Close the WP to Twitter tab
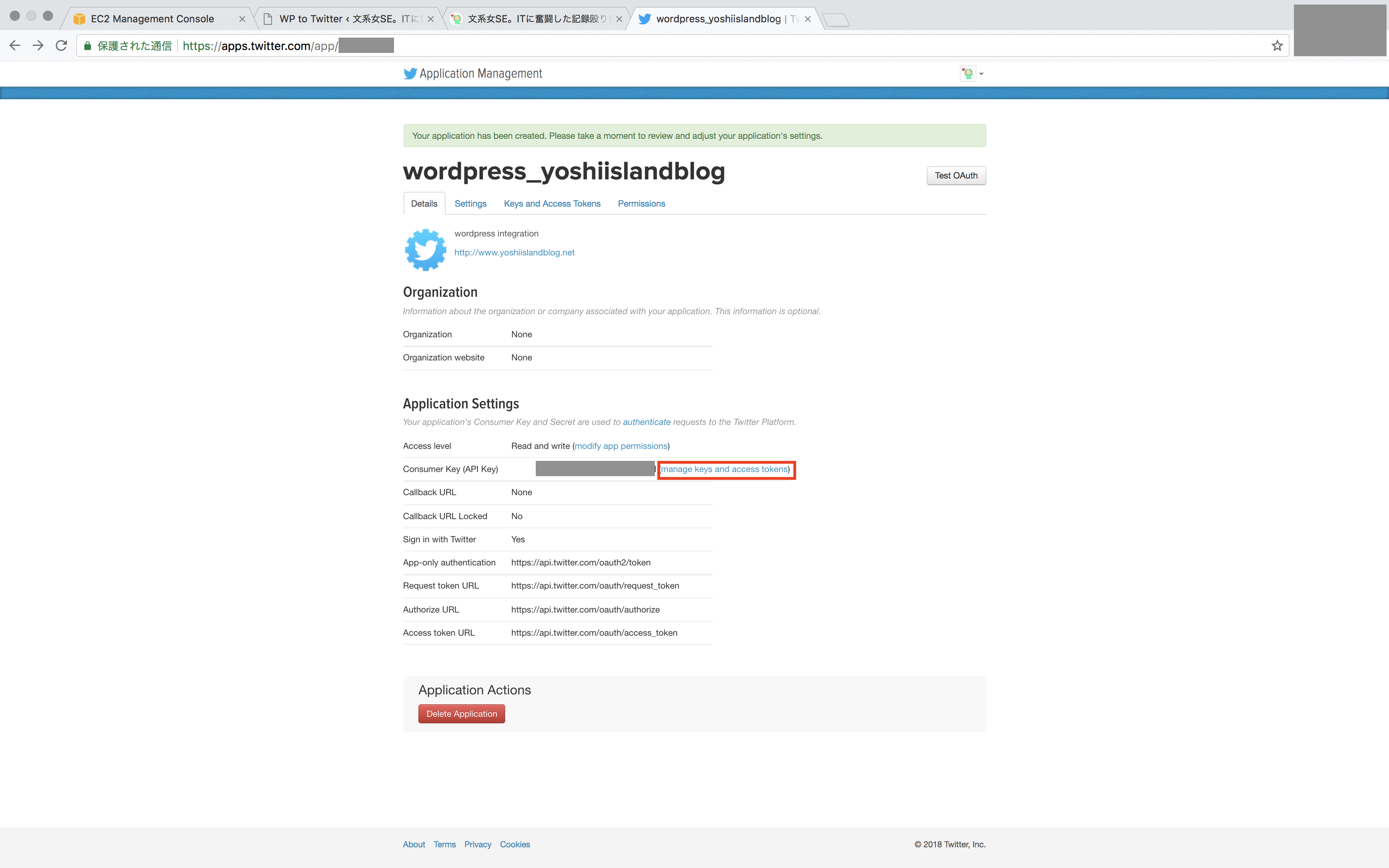Image resolution: width=1389 pixels, height=868 pixels. [430, 19]
